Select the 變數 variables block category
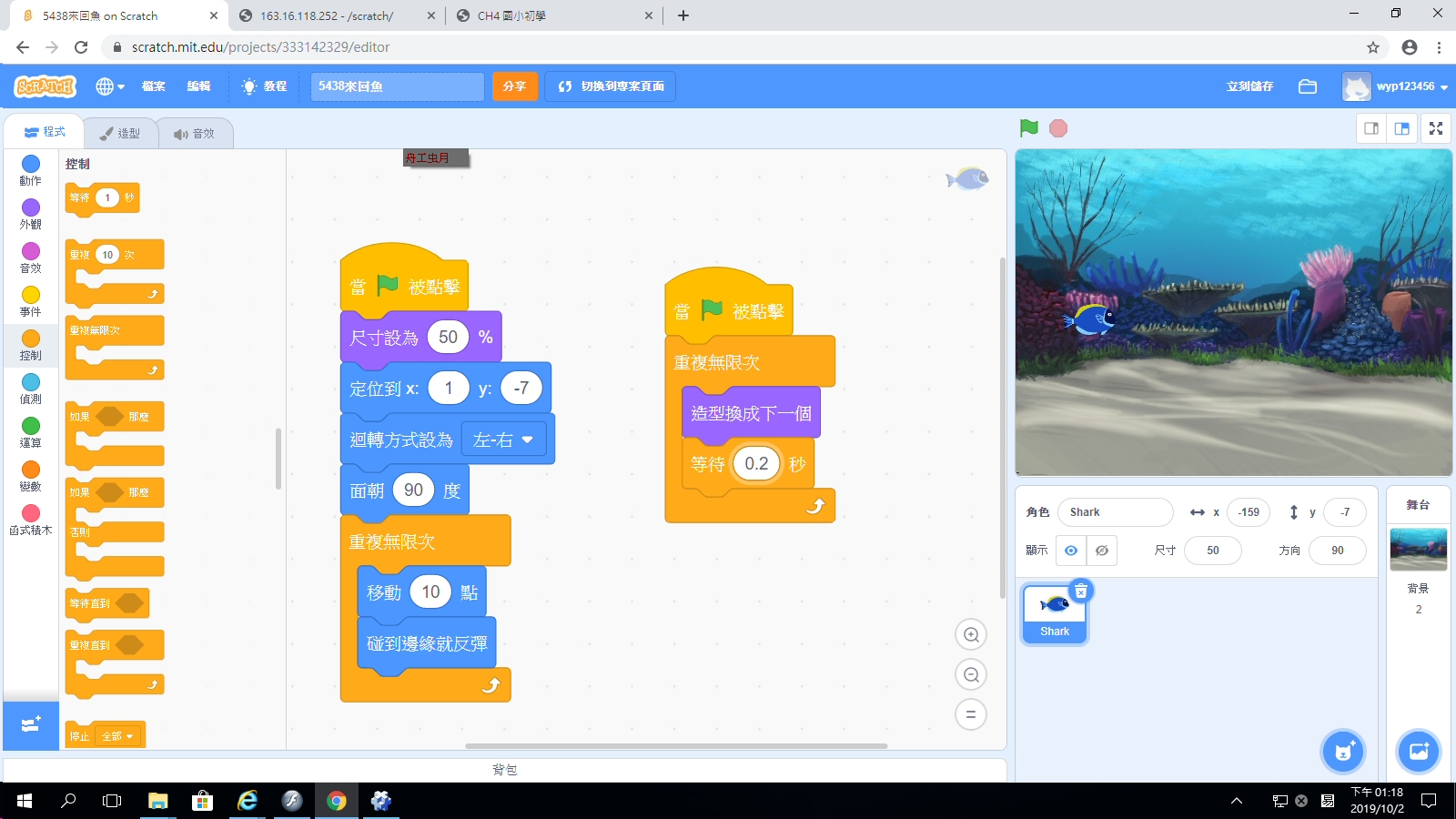1456x819 pixels. coord(31,476)
